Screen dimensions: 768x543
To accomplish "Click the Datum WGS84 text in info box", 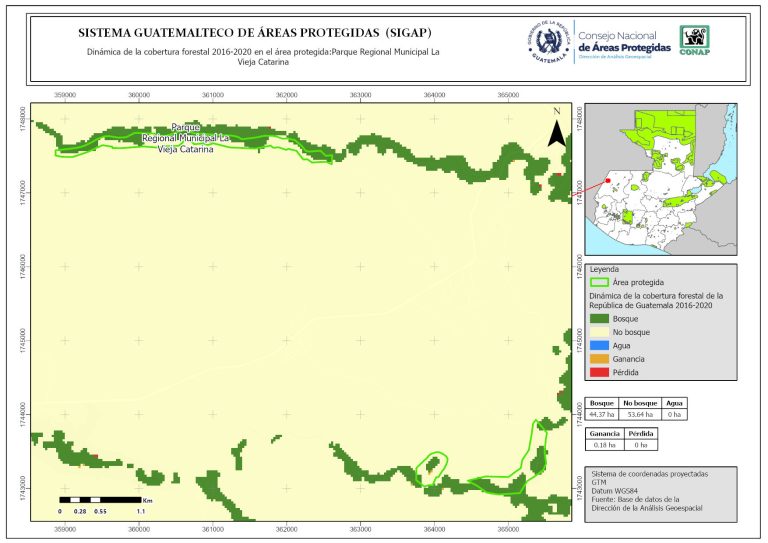I will click(x=615, y=491).
